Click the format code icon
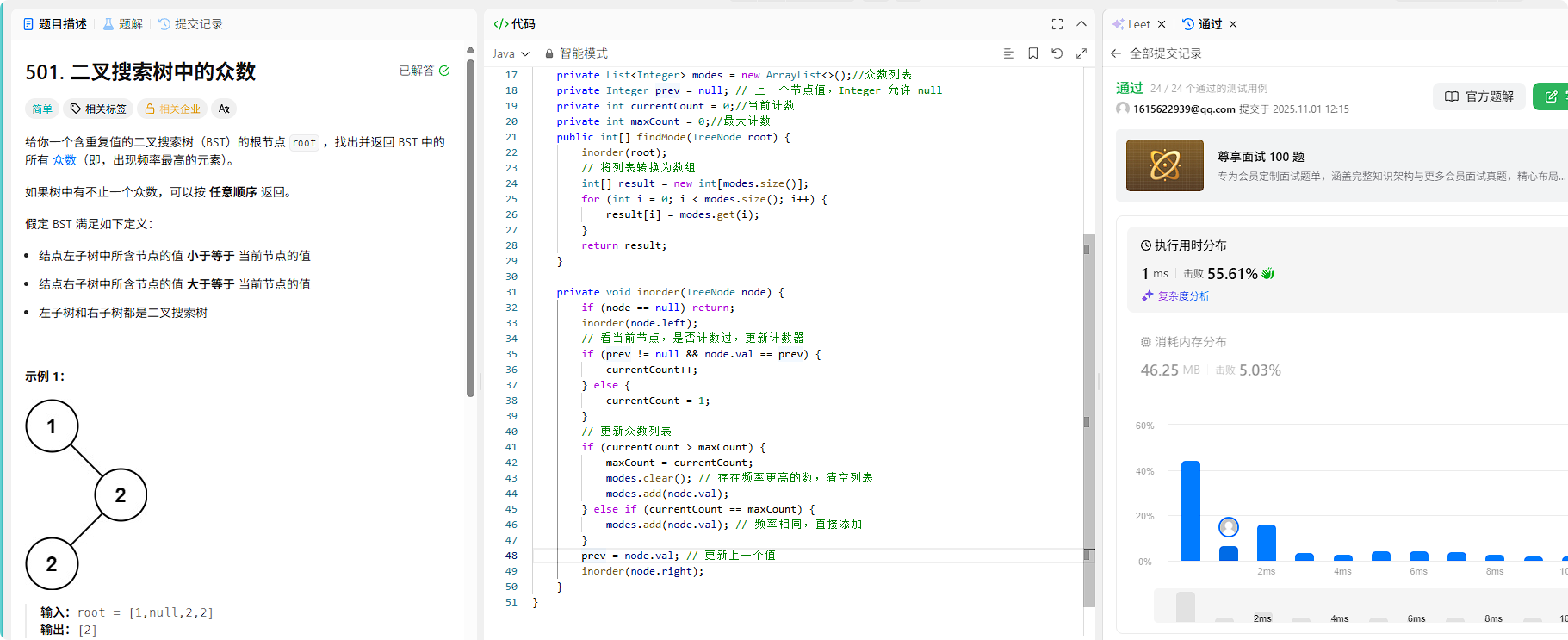 (x=1008, y=53)
